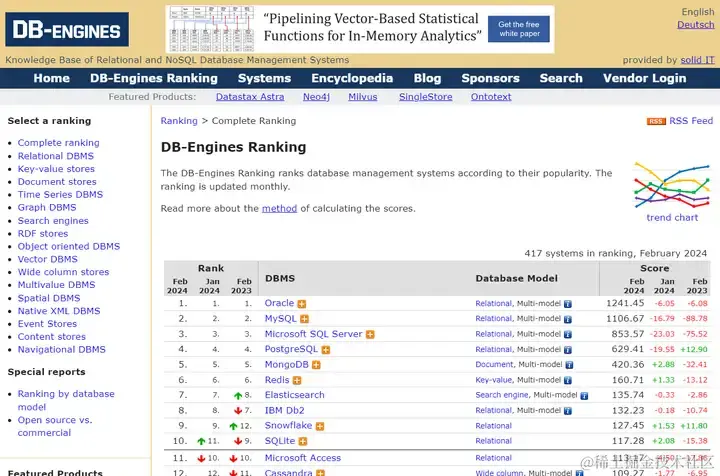Open Ranking by database model report
The width and height of the screenshot is (720, 476).
point(66,400)
